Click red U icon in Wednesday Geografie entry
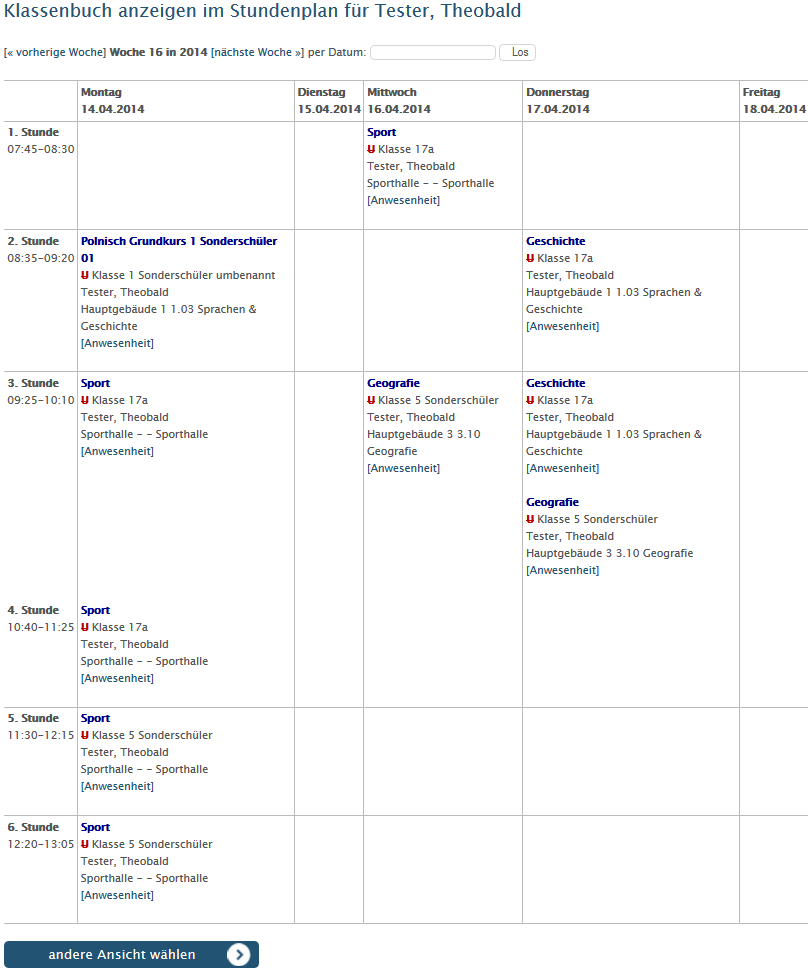808x971 pixels. [x=371, y=400]
